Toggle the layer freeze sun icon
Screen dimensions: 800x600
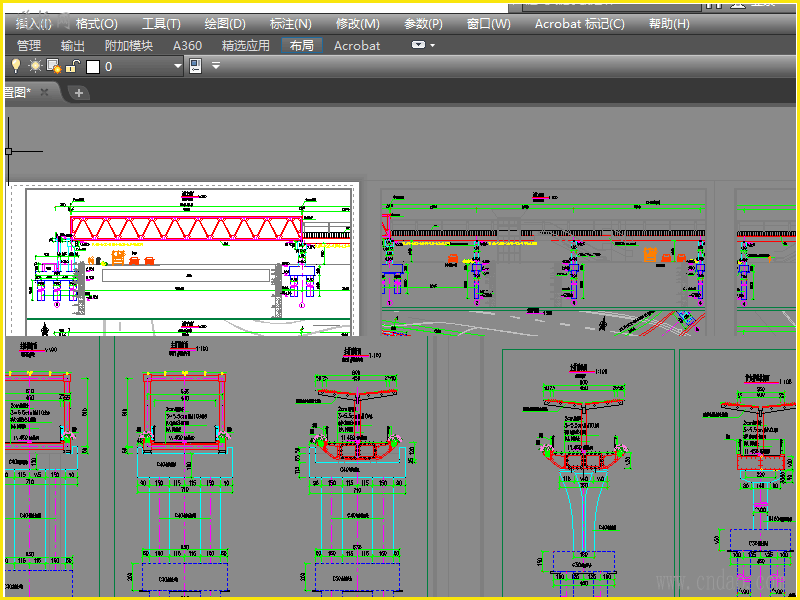[x=35, y=66]
